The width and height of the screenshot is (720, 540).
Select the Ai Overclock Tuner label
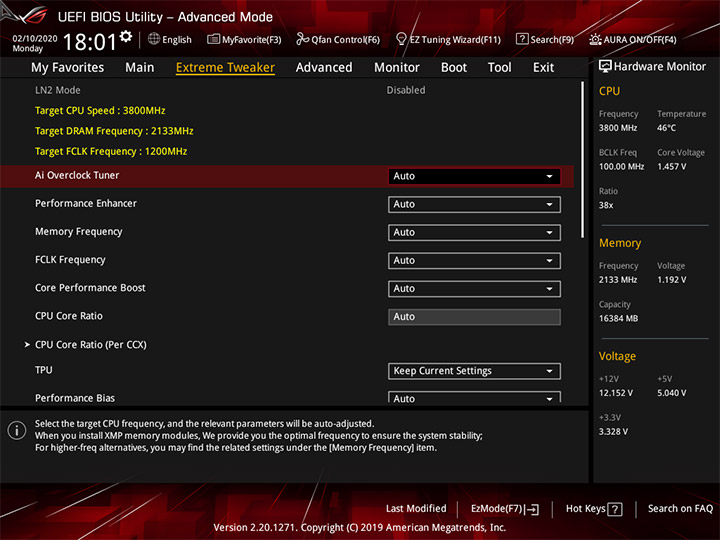[77, 175]
